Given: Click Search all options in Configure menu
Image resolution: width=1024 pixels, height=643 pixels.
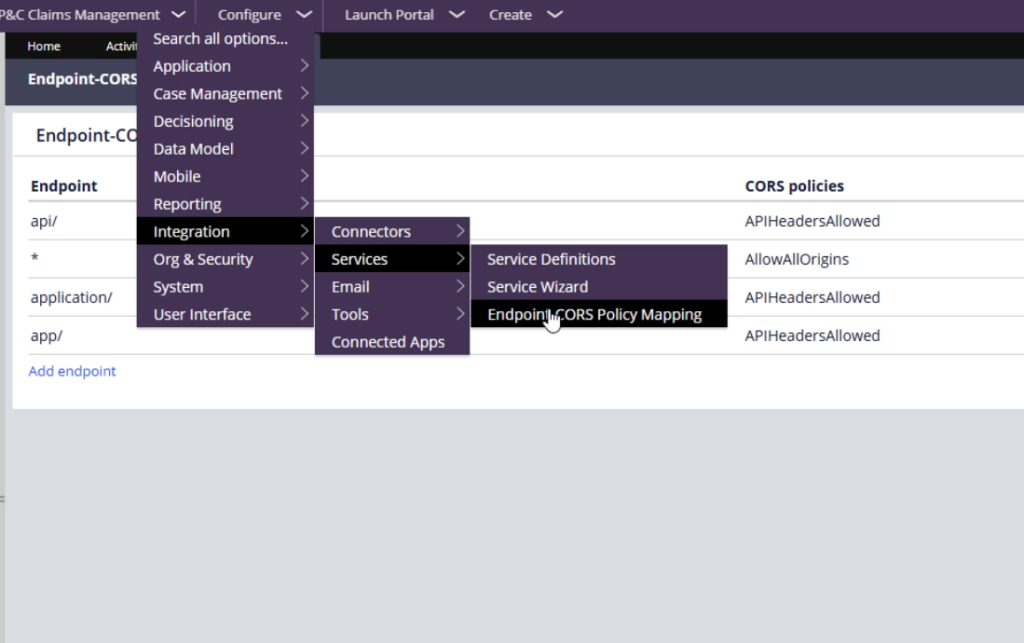Looking at the screenshot, I should tap(225, 39).
